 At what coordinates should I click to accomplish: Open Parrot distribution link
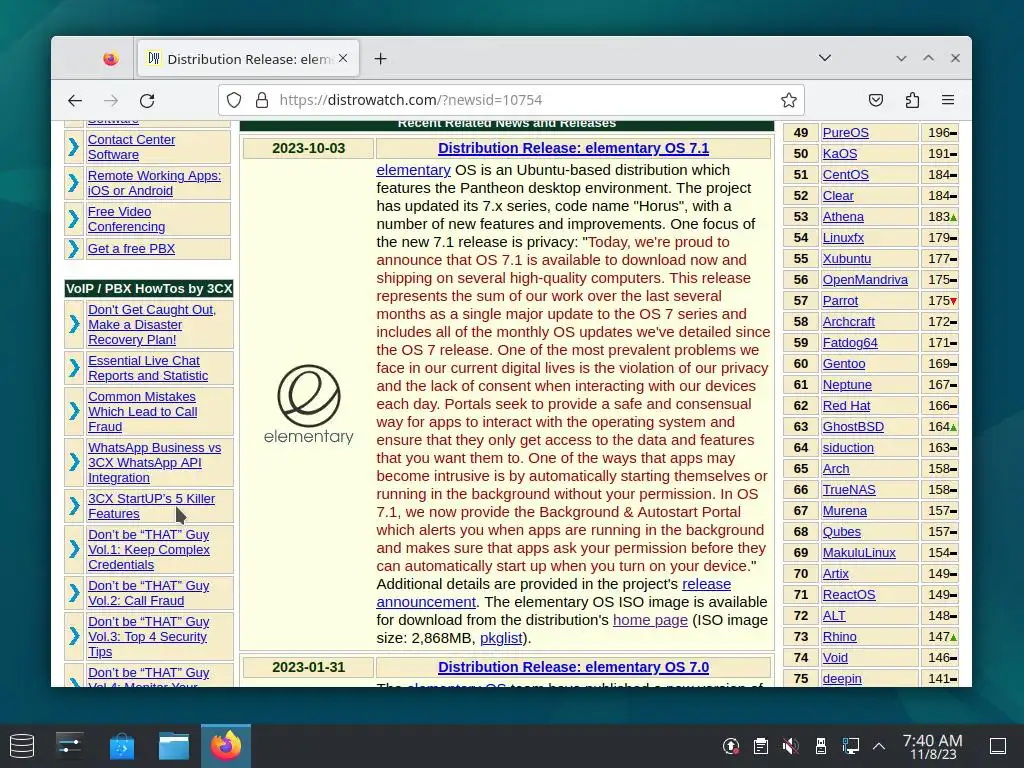pos(840,300)
